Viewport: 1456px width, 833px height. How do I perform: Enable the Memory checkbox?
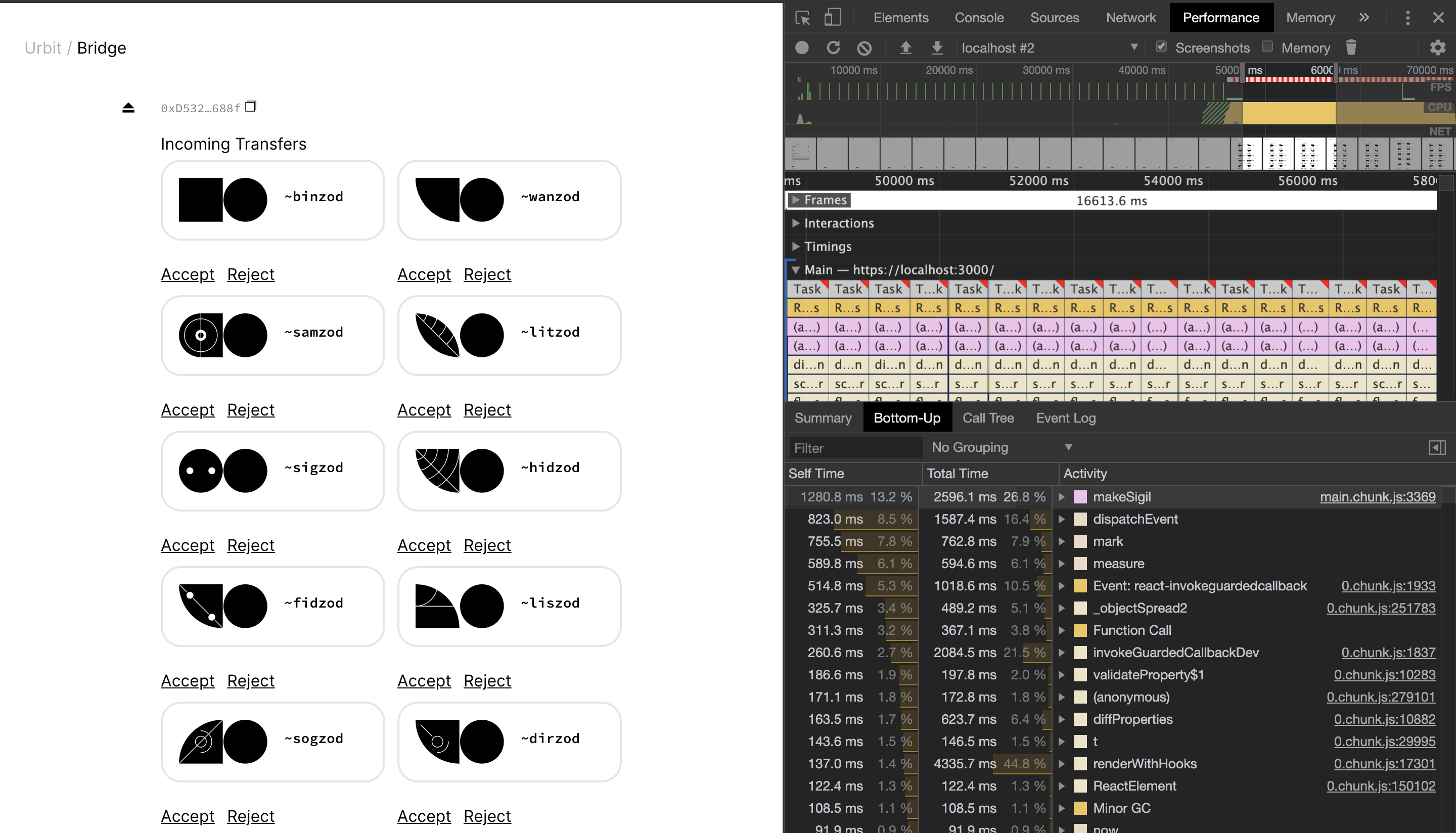pyautogui.click(x=1268, y=47)
